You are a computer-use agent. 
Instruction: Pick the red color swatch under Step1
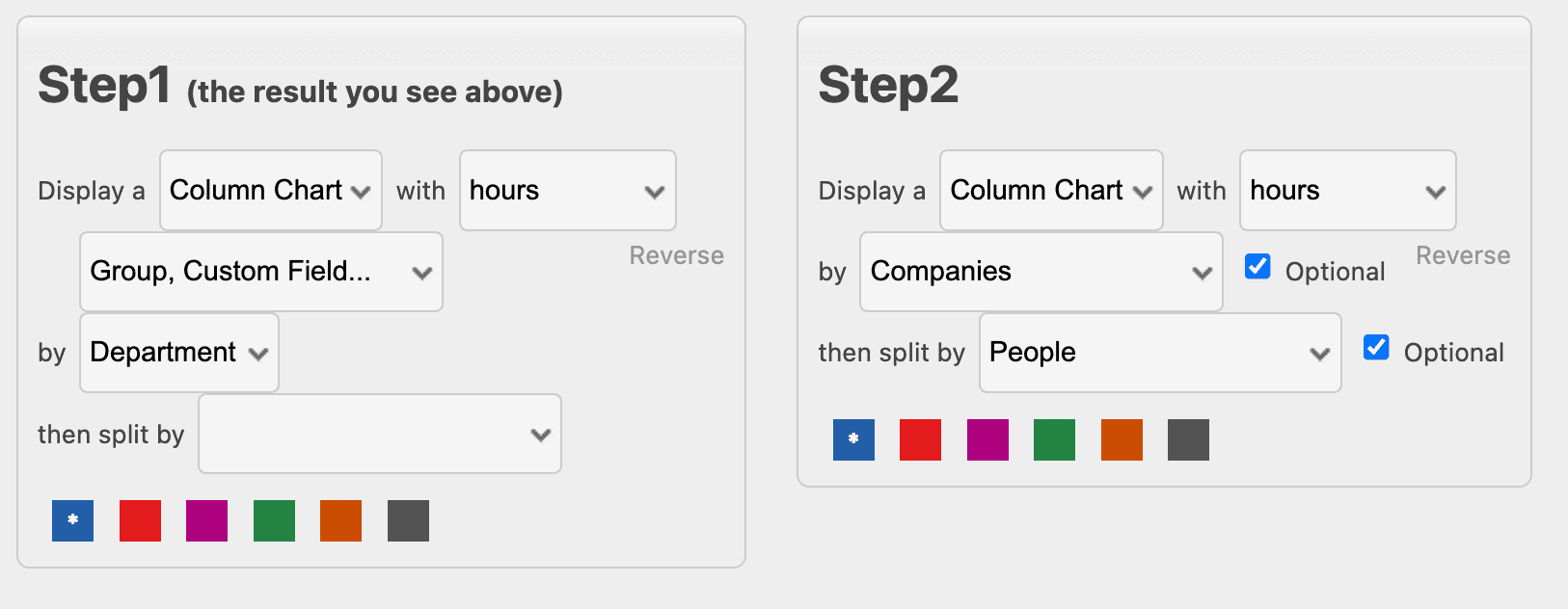140,520
